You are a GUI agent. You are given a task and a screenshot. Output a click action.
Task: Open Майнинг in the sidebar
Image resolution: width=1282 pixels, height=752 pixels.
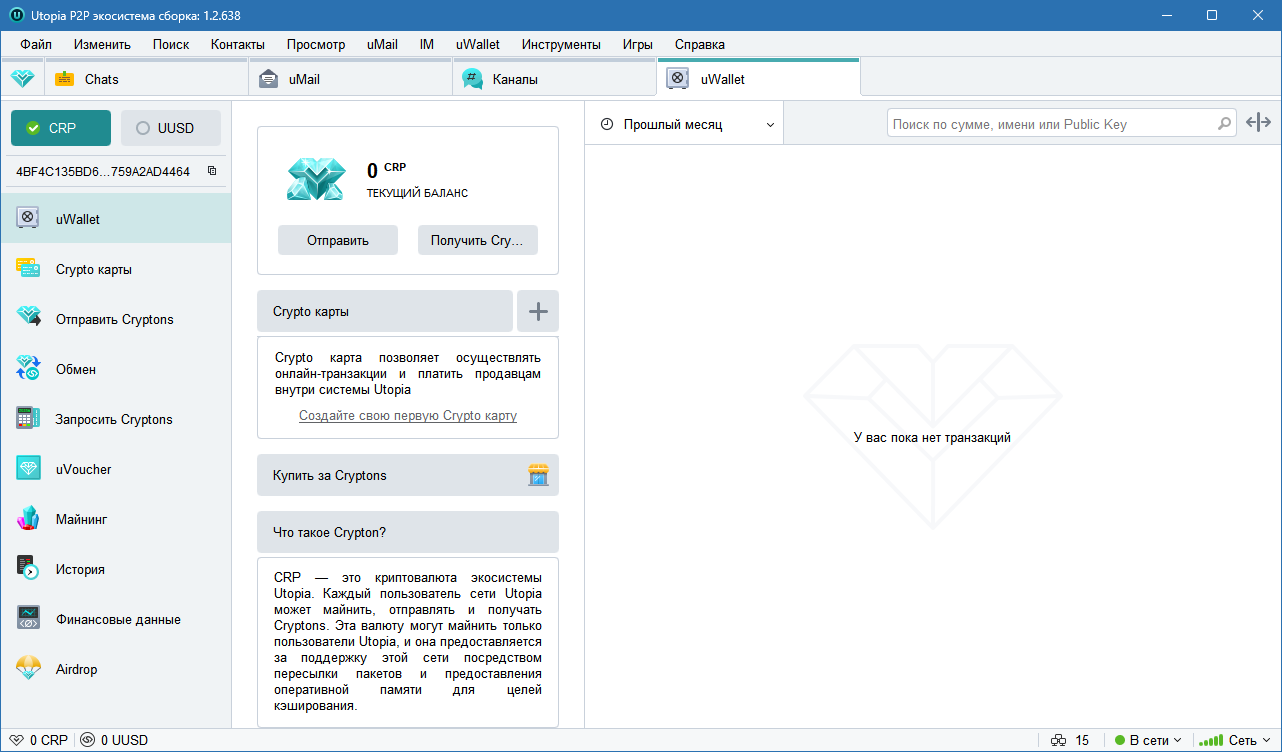pyautogui.click(x=116, y=519)
